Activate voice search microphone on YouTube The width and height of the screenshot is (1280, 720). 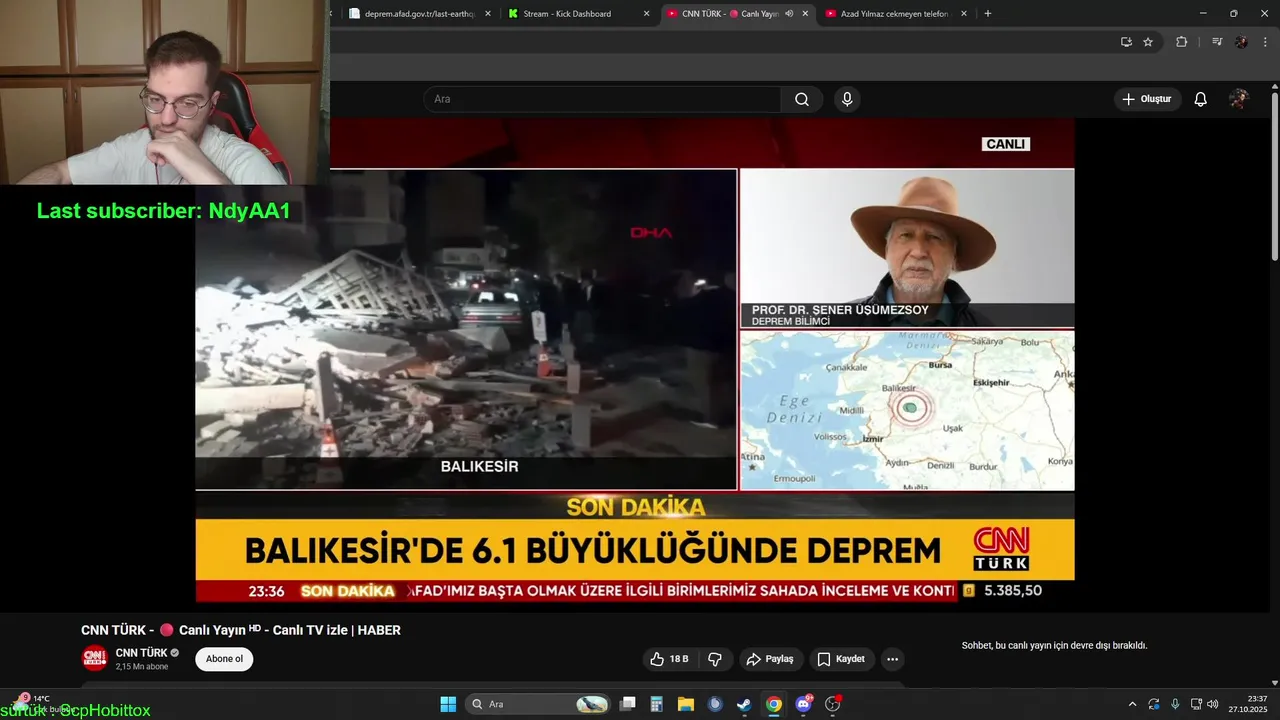point(847,99)
